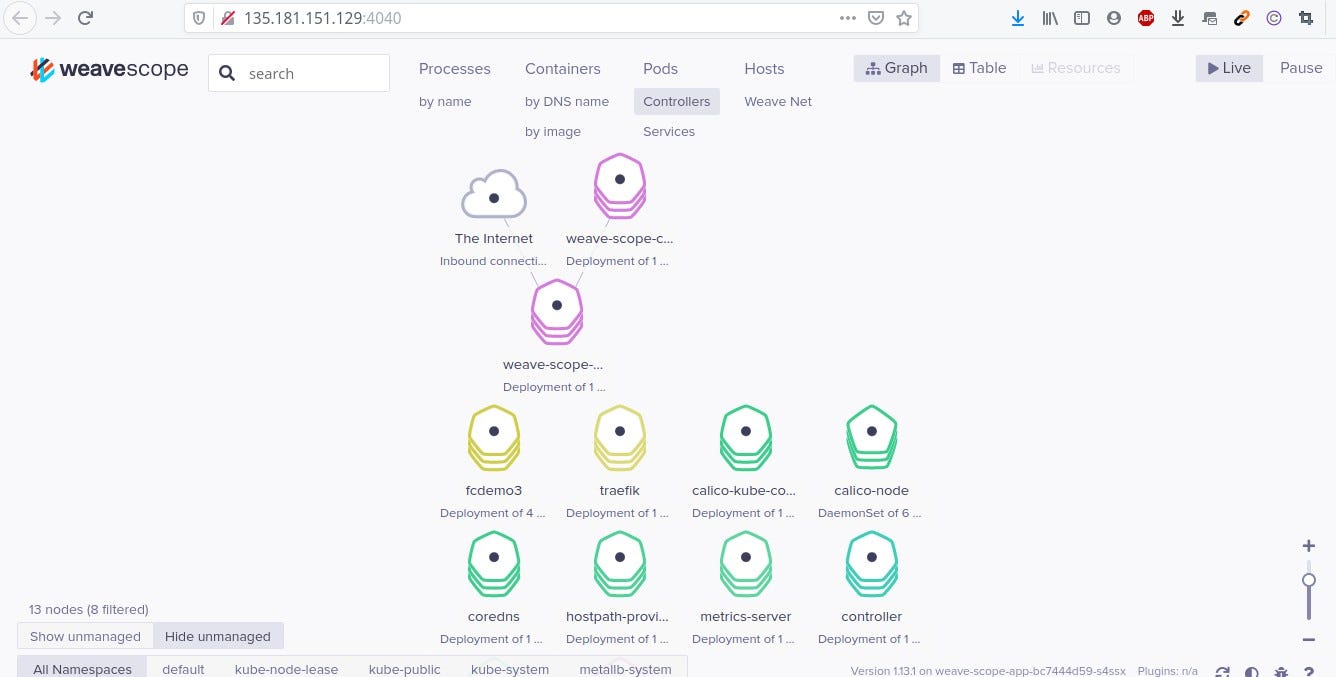Open the browser library icon

pyautogui.click(x=1050, y=17)
